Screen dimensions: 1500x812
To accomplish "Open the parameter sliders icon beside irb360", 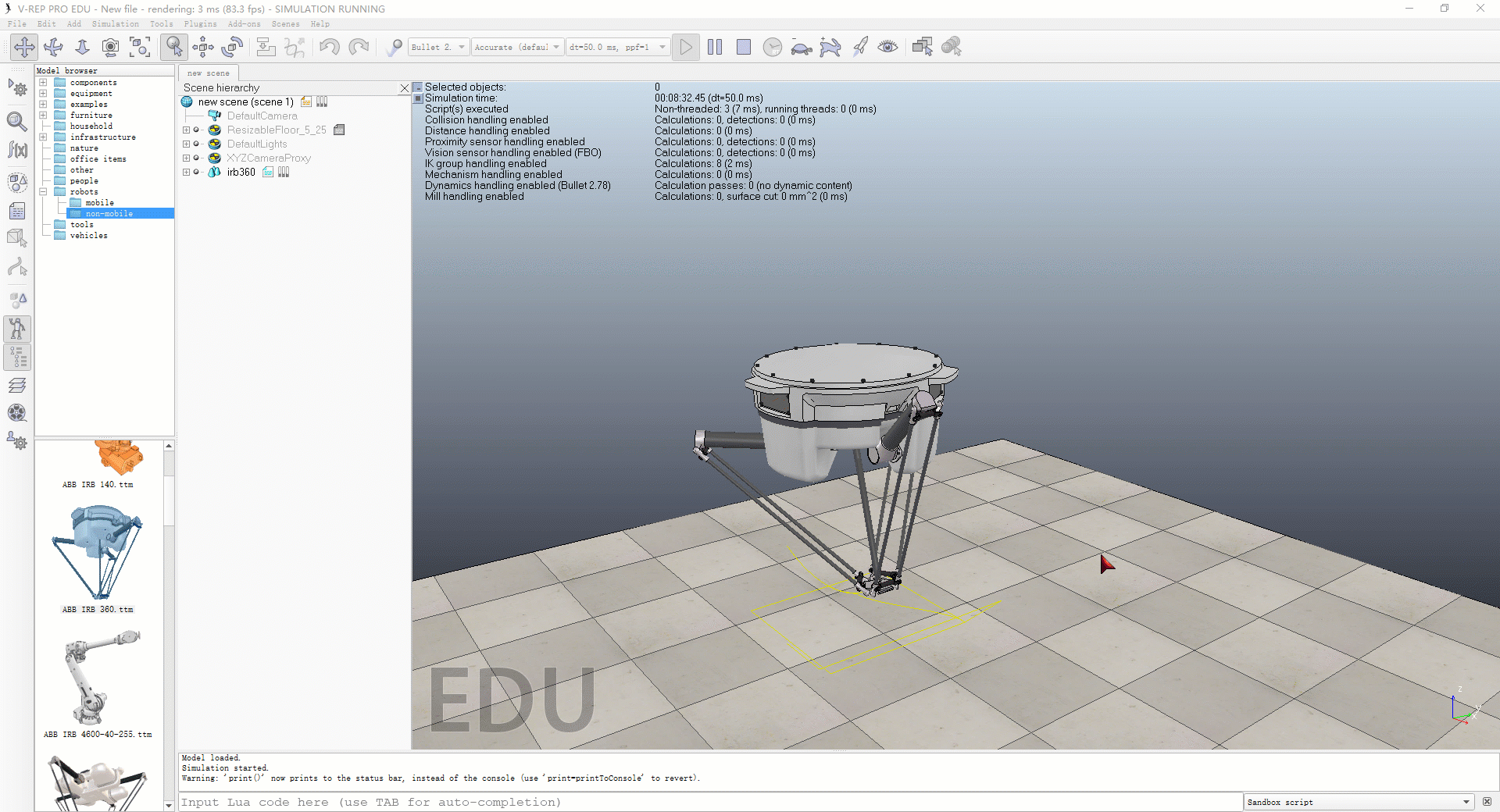I will (x=284, y=173).
